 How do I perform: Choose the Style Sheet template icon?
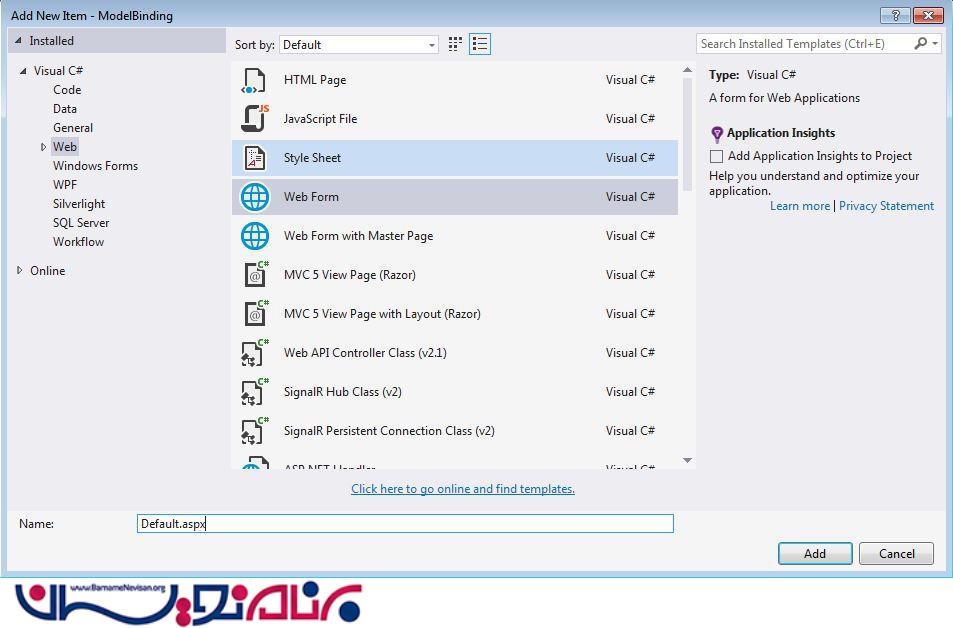[255, 158]
